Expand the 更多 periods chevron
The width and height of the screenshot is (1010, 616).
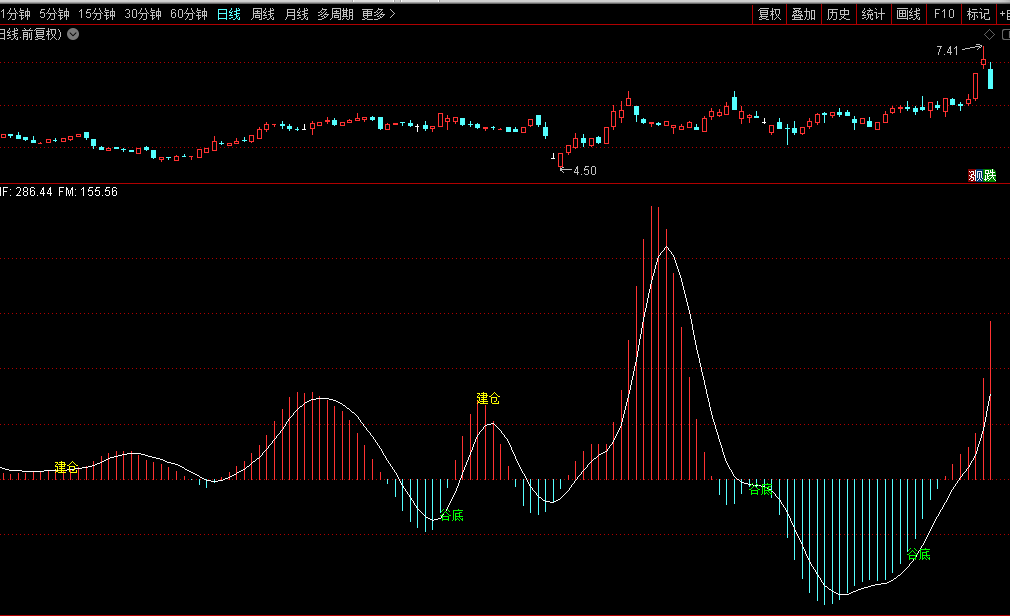[x=391, y=14]
